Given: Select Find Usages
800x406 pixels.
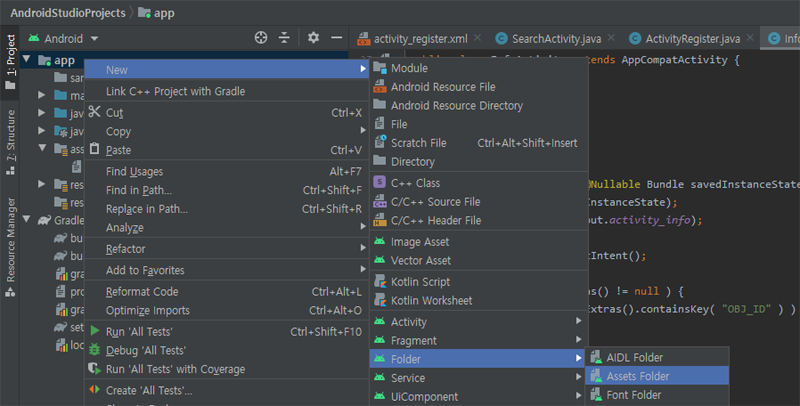Looking at the screenshot, I should pyautogui.click(x=227, y=171).
